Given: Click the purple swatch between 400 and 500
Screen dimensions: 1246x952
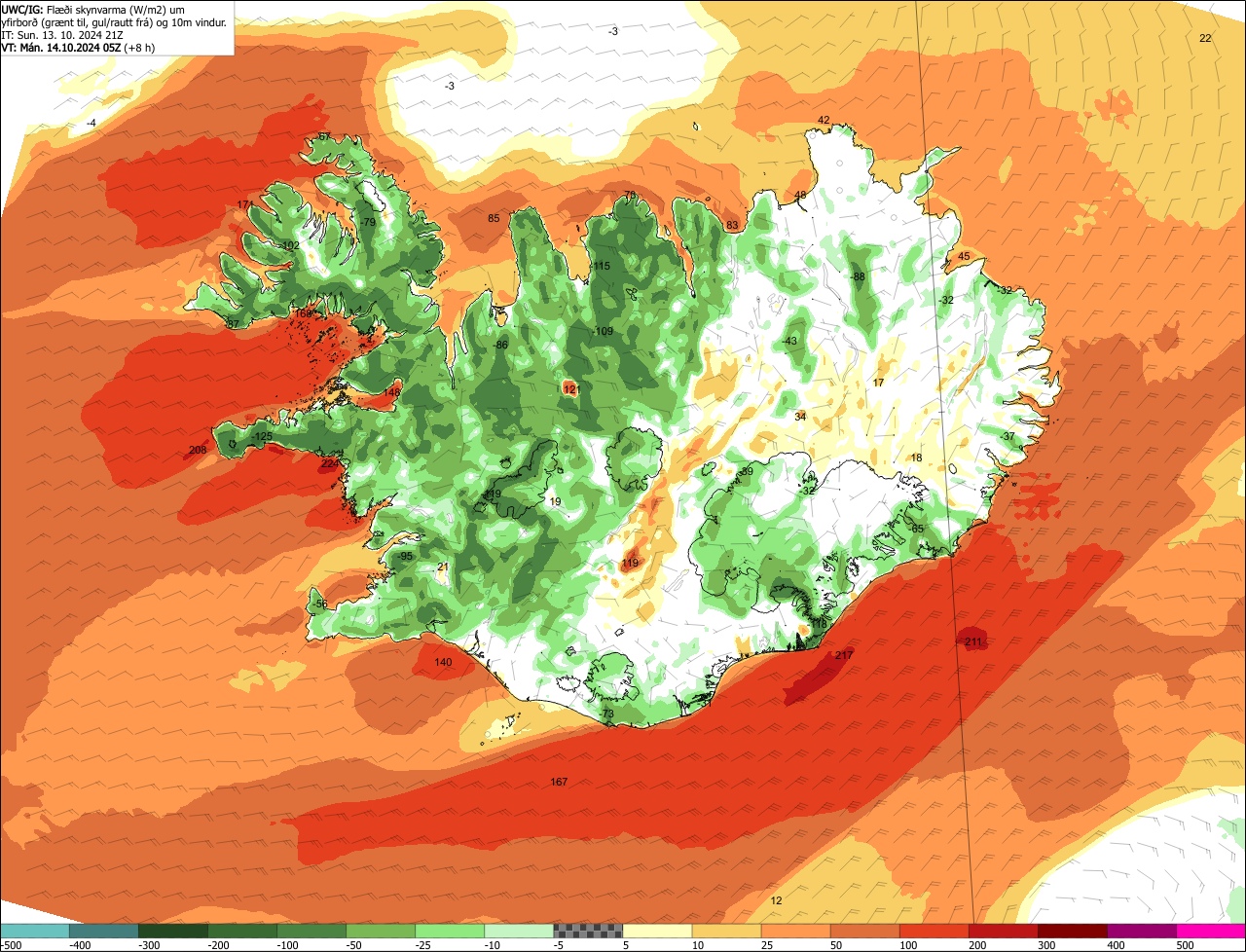Looking at the screenshot, I should tap(1142, 931).
